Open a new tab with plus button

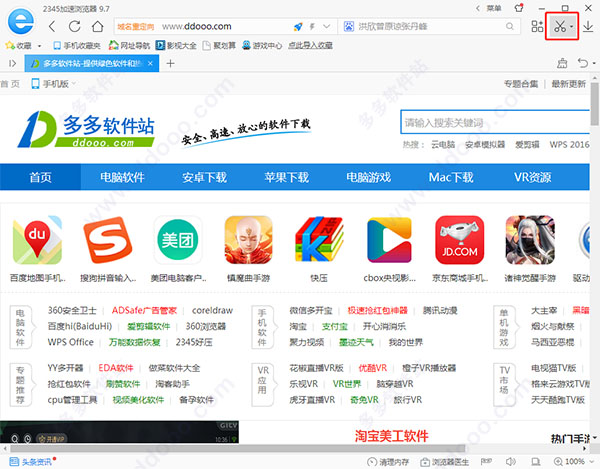[171, 63]
